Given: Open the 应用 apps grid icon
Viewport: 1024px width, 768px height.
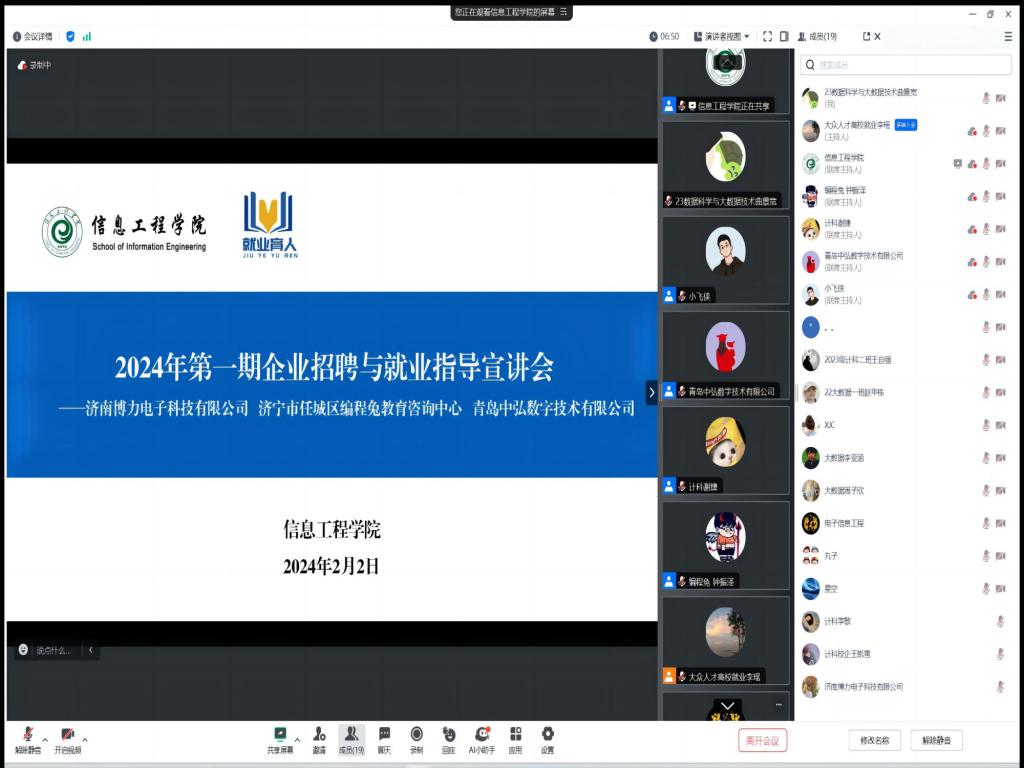Looking at the screenshot, I should pos(515,739).
